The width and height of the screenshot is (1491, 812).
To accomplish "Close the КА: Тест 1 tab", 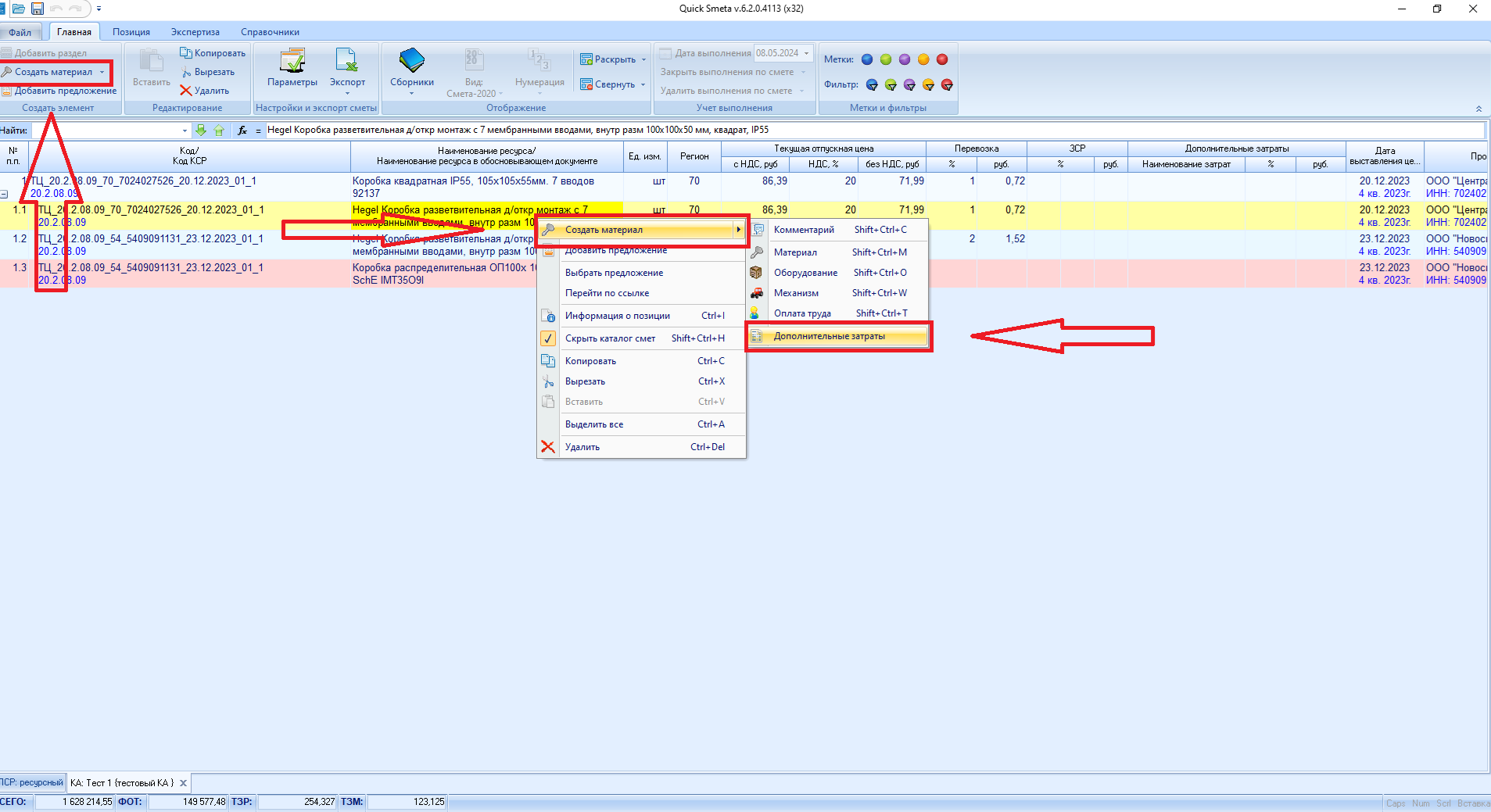I will [184, 783].
